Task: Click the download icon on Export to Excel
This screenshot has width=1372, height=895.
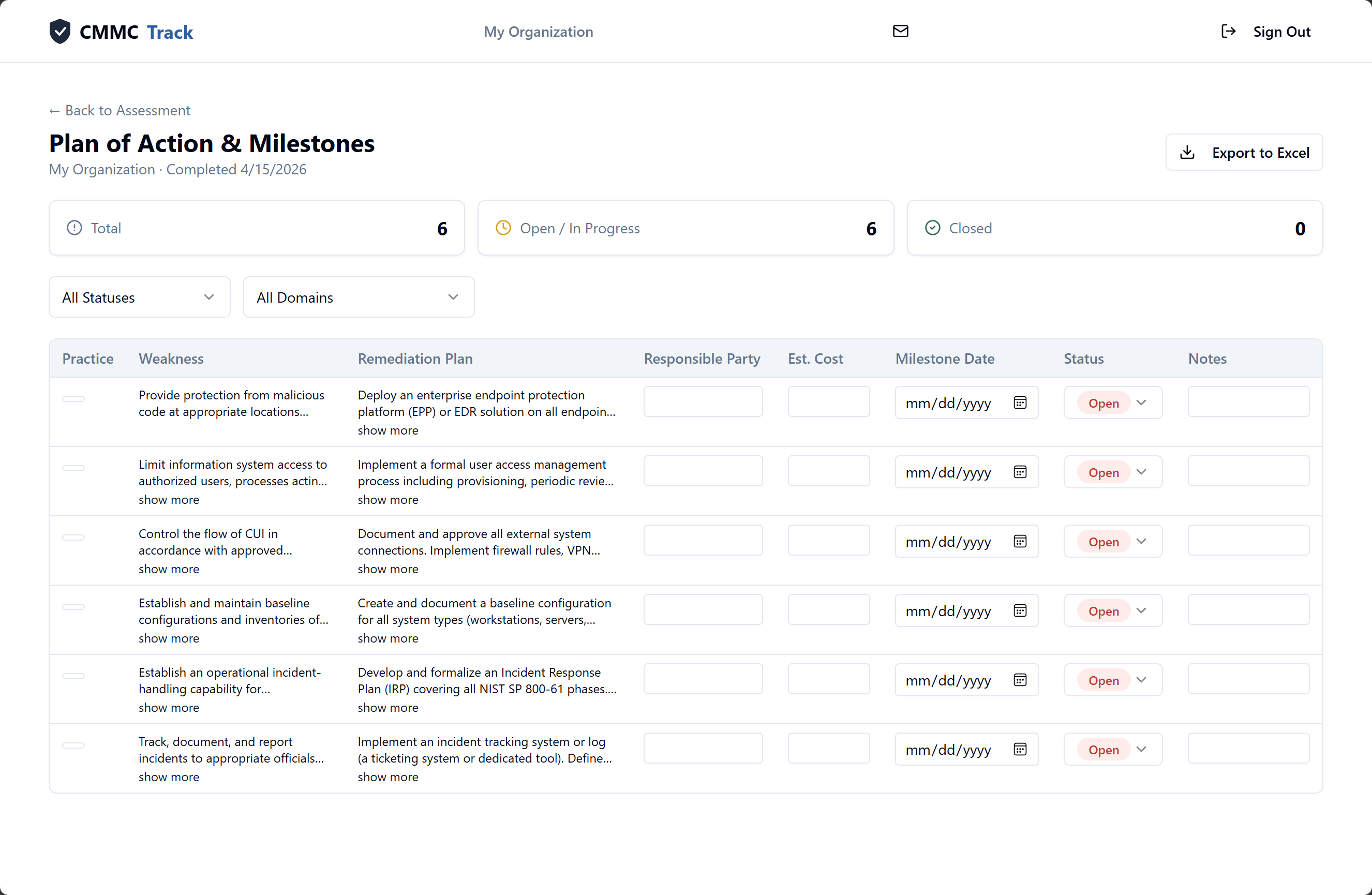Action: pos(1187,153)
